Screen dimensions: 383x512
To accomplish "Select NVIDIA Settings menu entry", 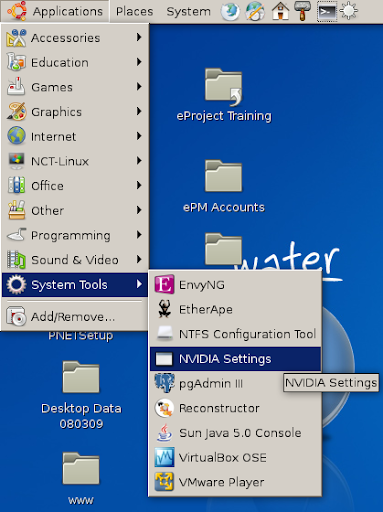I will [x=235, y=359].
